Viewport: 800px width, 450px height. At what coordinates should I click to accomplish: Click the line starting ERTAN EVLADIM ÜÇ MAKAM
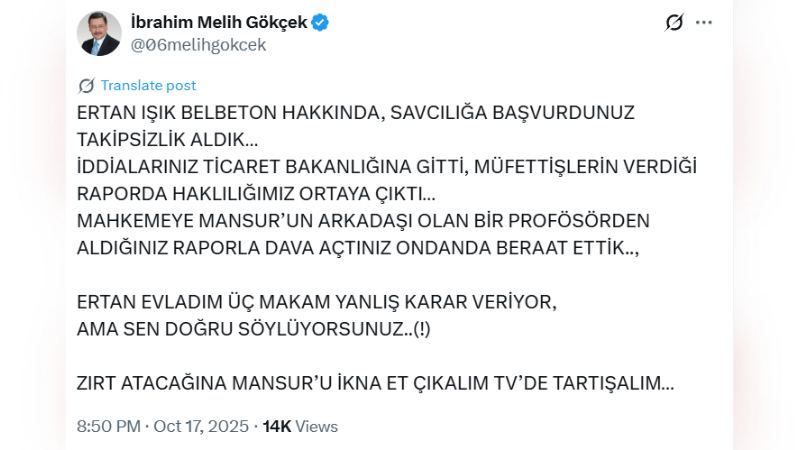pos(315,302)
